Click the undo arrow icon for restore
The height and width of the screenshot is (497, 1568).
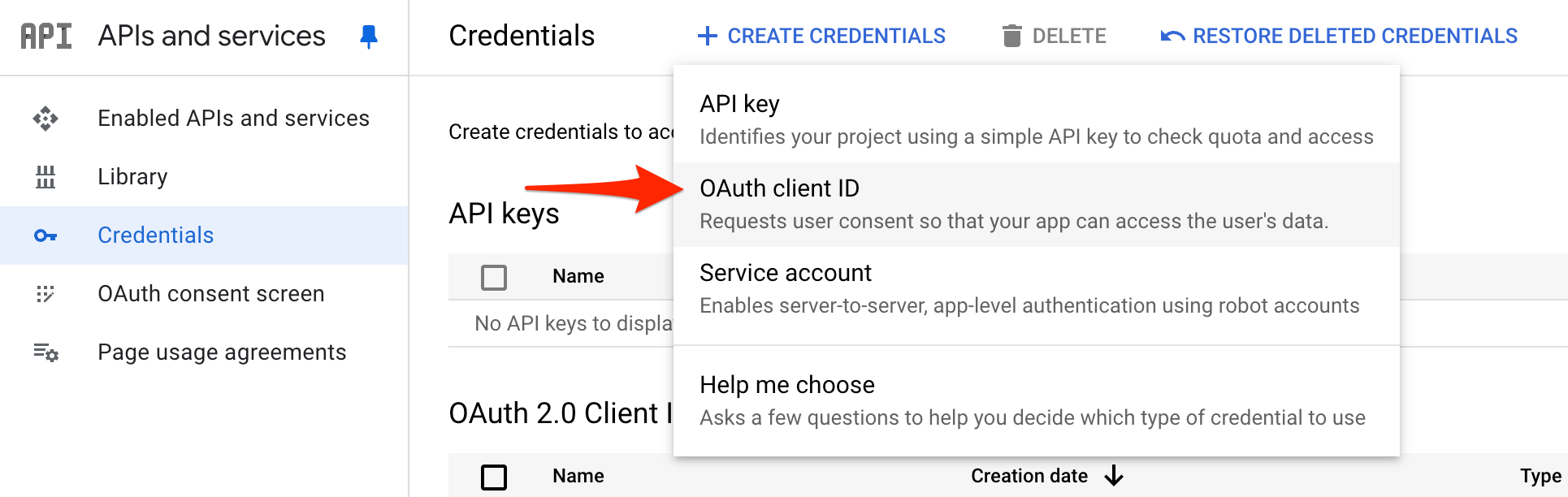click(x=1172, y=36)
